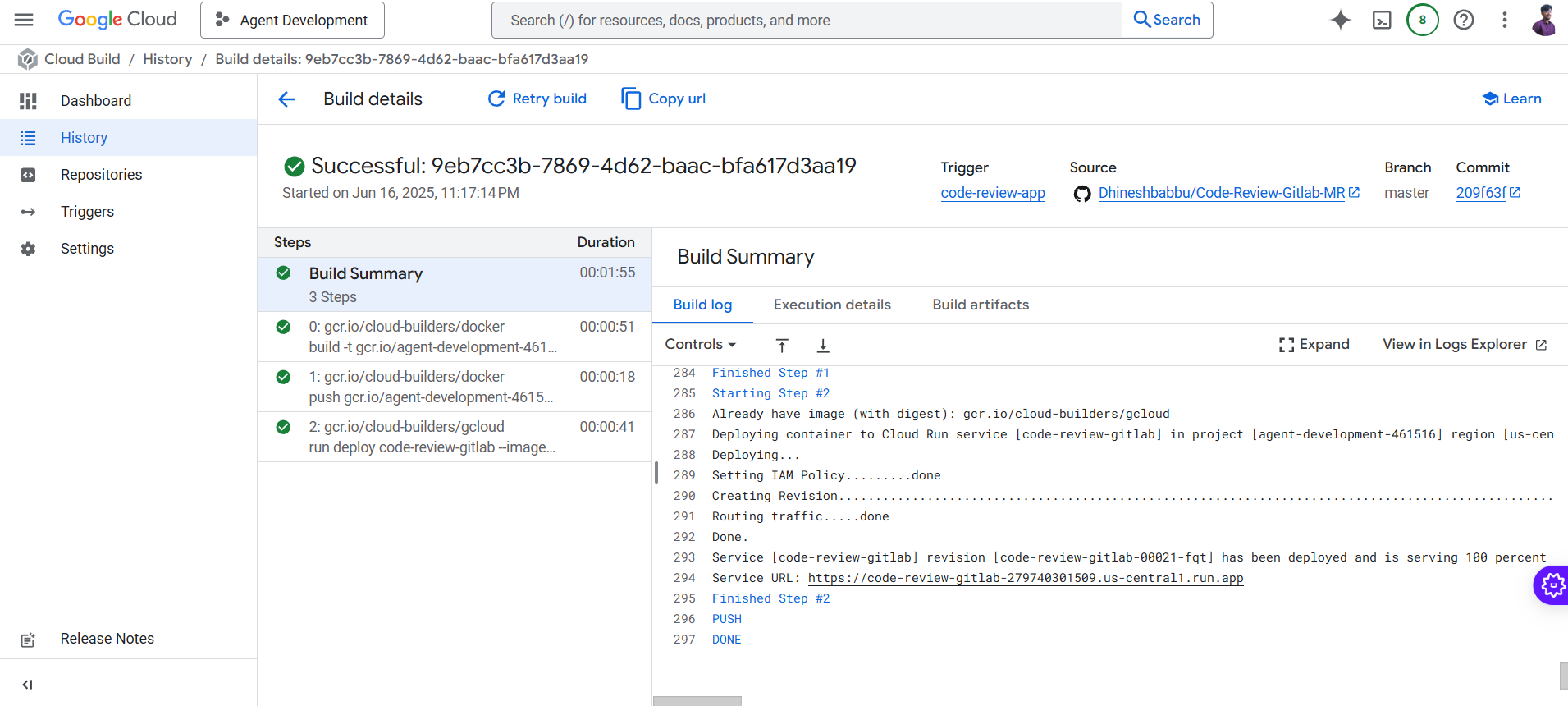Open the three-dot settings and utilities menu

tap(1505, 20)
